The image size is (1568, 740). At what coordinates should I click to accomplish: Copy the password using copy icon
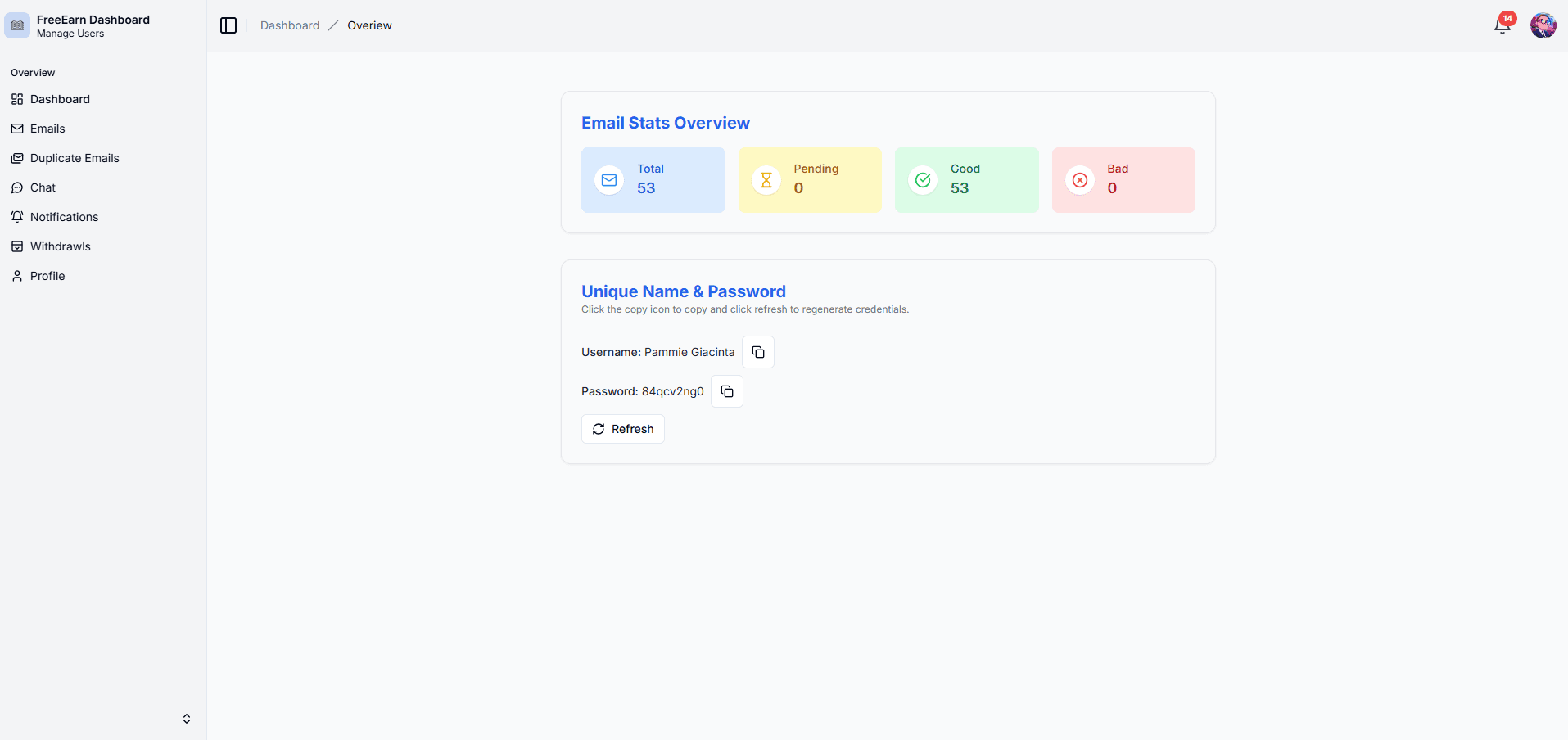point(726,391)
